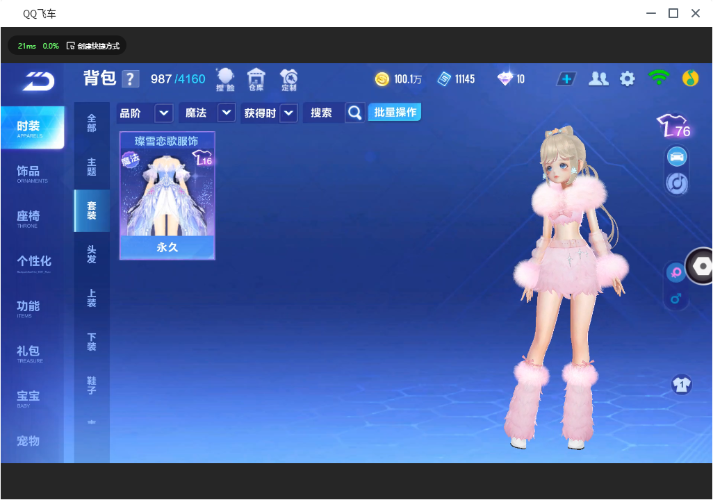Click the 魔法 badge on outfit card
713x500 pixels.
131,159
